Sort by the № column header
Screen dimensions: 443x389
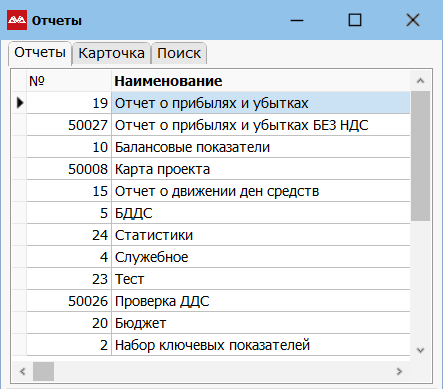[69, 81]
